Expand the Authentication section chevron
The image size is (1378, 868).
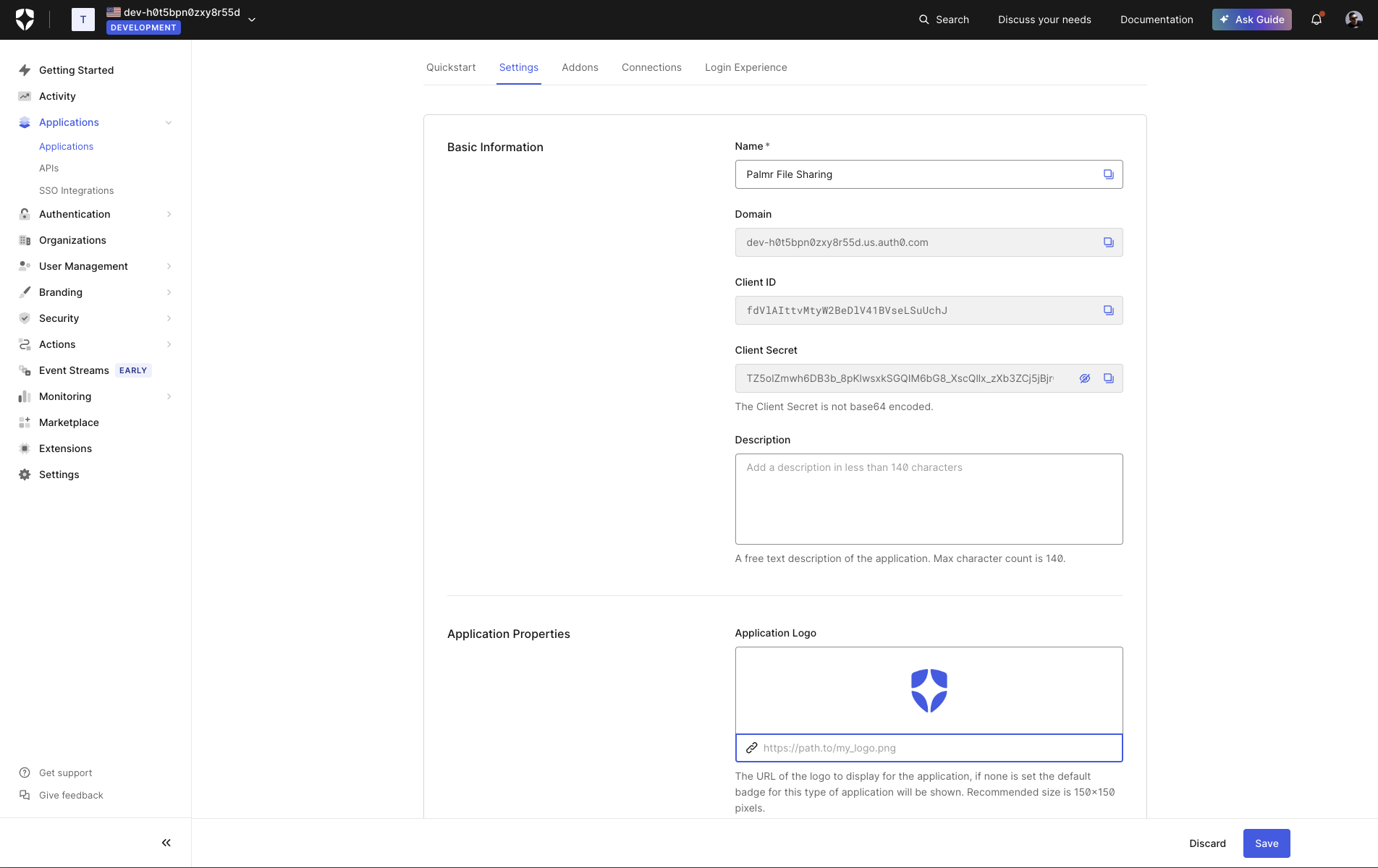pos(169,214)
